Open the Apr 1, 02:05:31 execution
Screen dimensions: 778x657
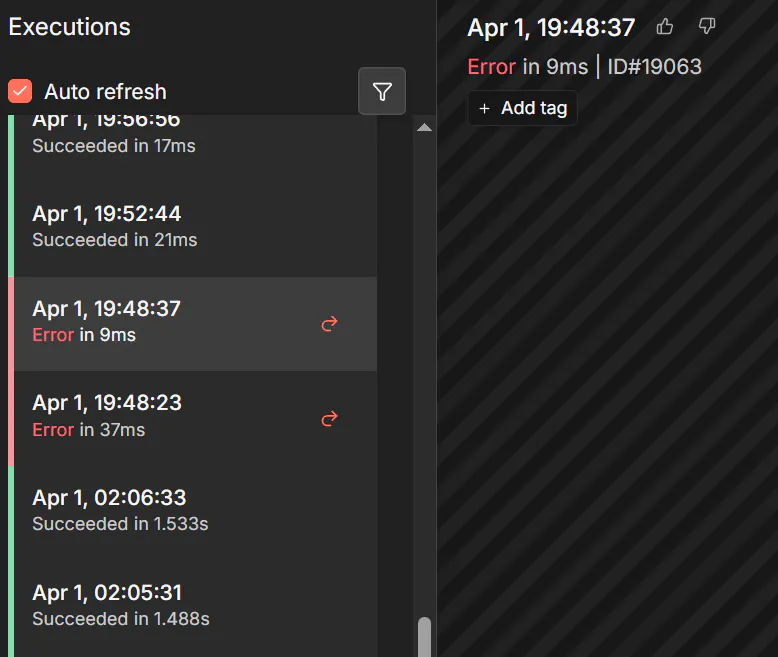[150, 605]
